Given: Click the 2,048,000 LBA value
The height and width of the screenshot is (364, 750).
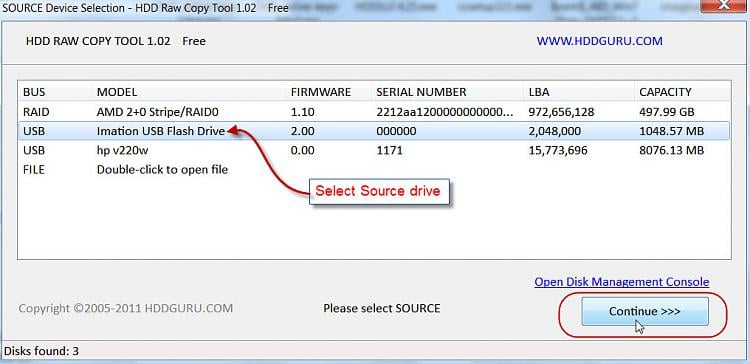Looking at the screenshot, I should (555, 132).
